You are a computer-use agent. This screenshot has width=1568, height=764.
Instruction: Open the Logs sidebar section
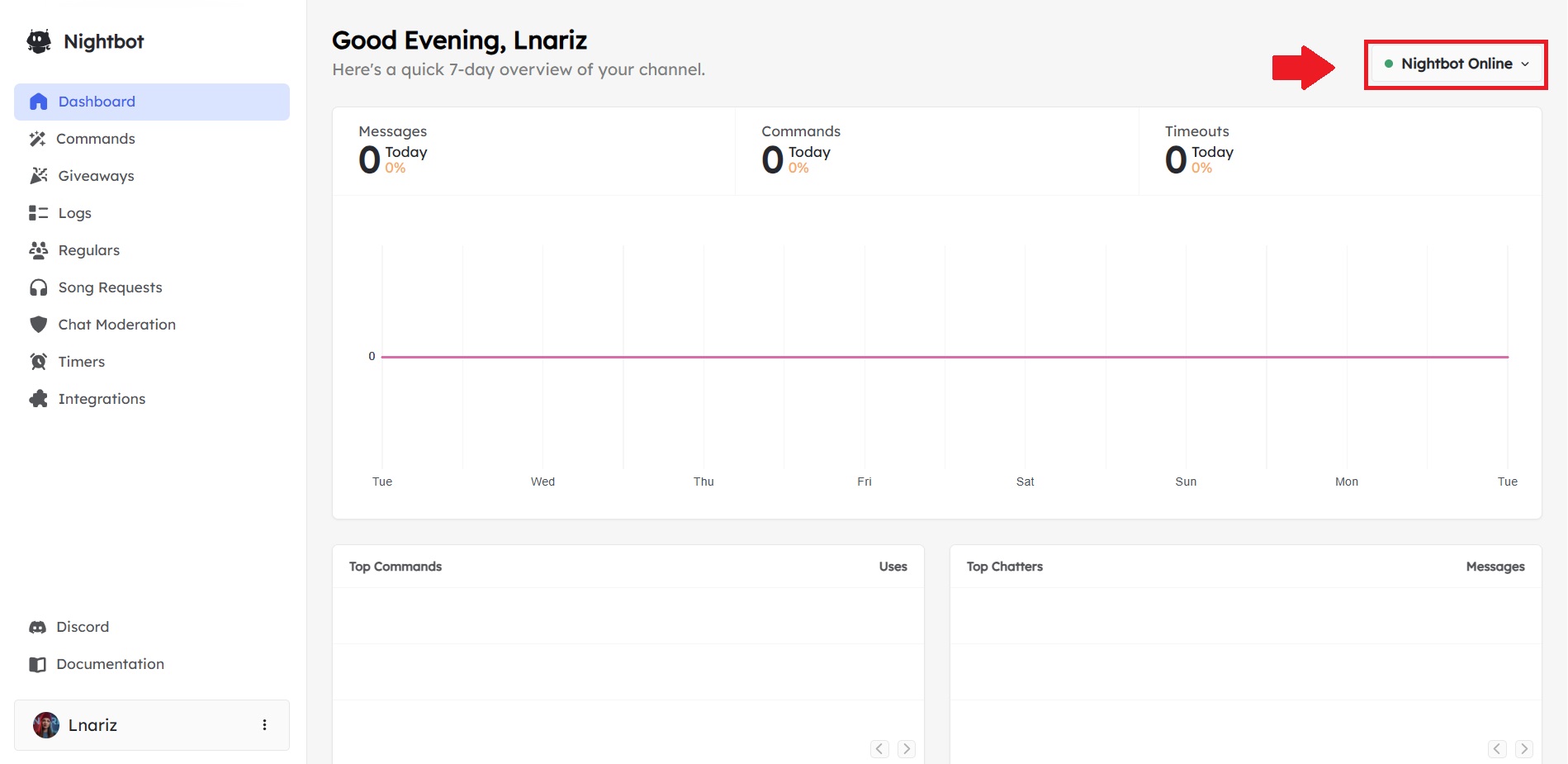(152, 213)
